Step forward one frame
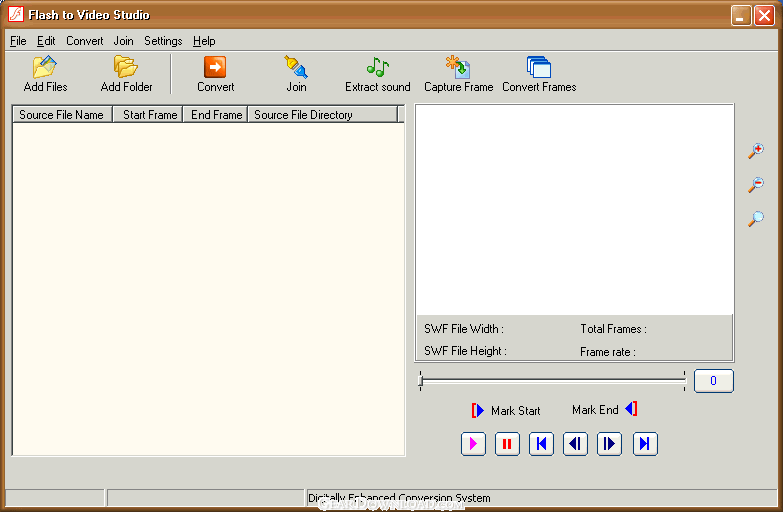 coord(609,443)
